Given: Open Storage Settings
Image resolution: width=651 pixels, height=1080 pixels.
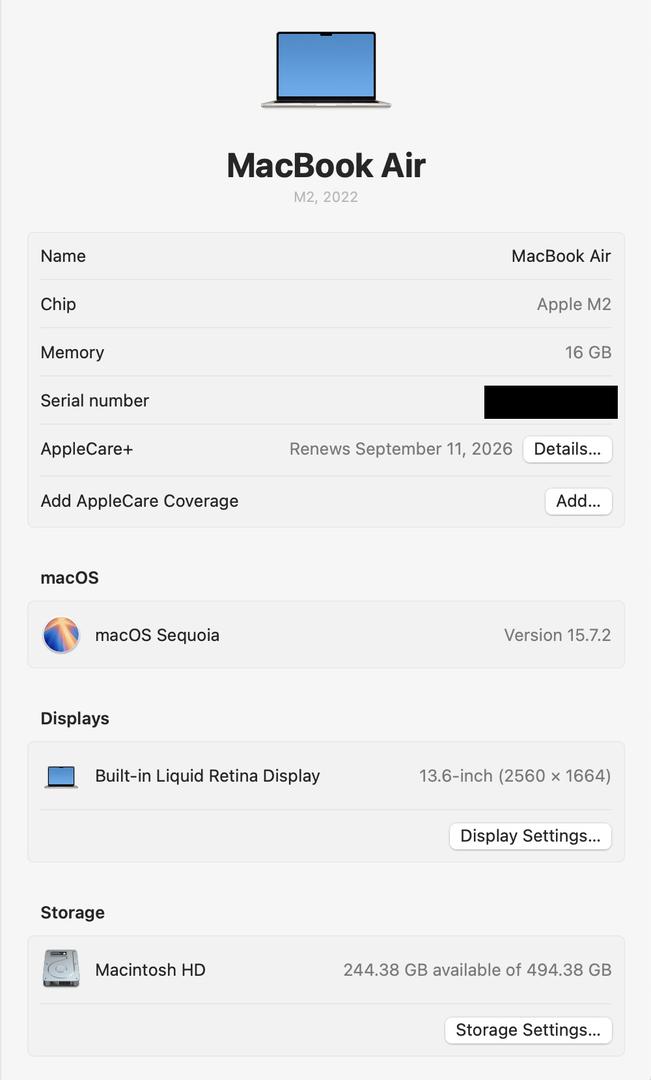Looking at the screenshot, I should pyautogui.click(x=528, y=1030).
